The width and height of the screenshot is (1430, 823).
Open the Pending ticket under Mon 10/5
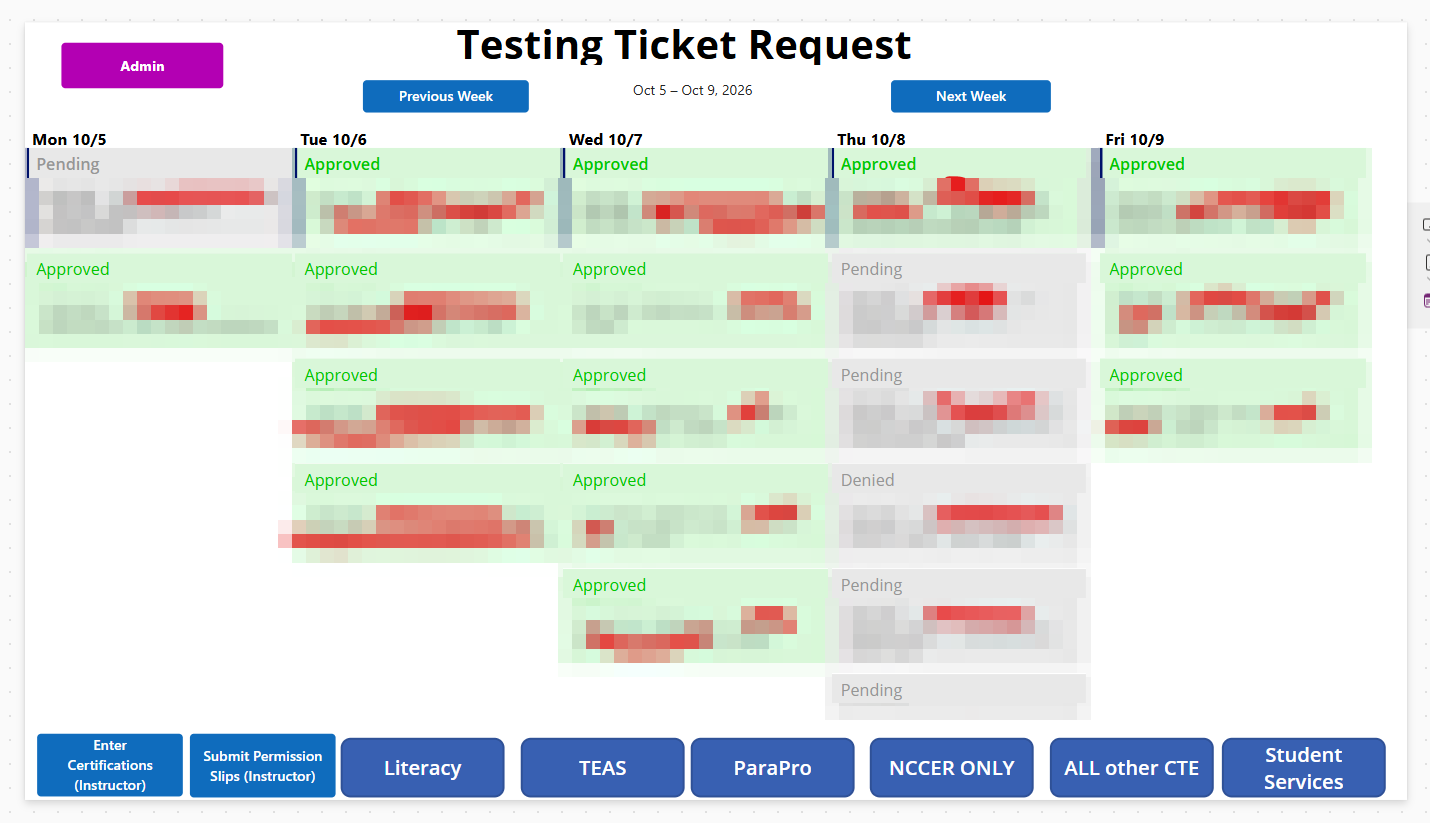click(160, 197)
